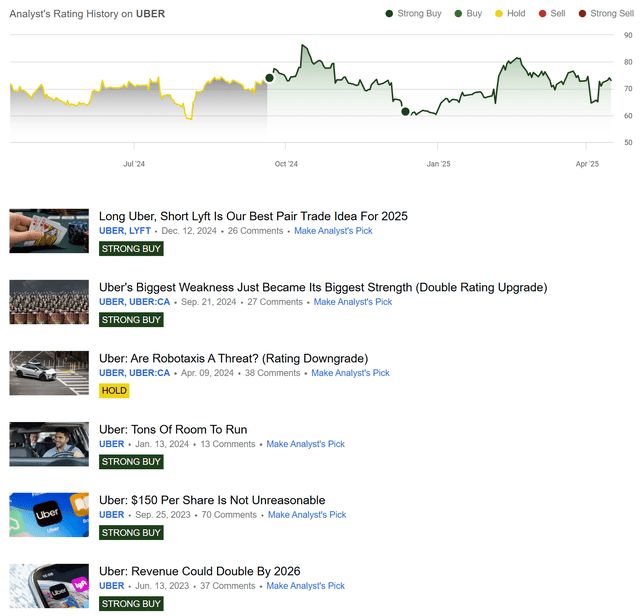Open article Long Uber, Short Lyft pair trade

pyautogui.click(x=253, y=216)
